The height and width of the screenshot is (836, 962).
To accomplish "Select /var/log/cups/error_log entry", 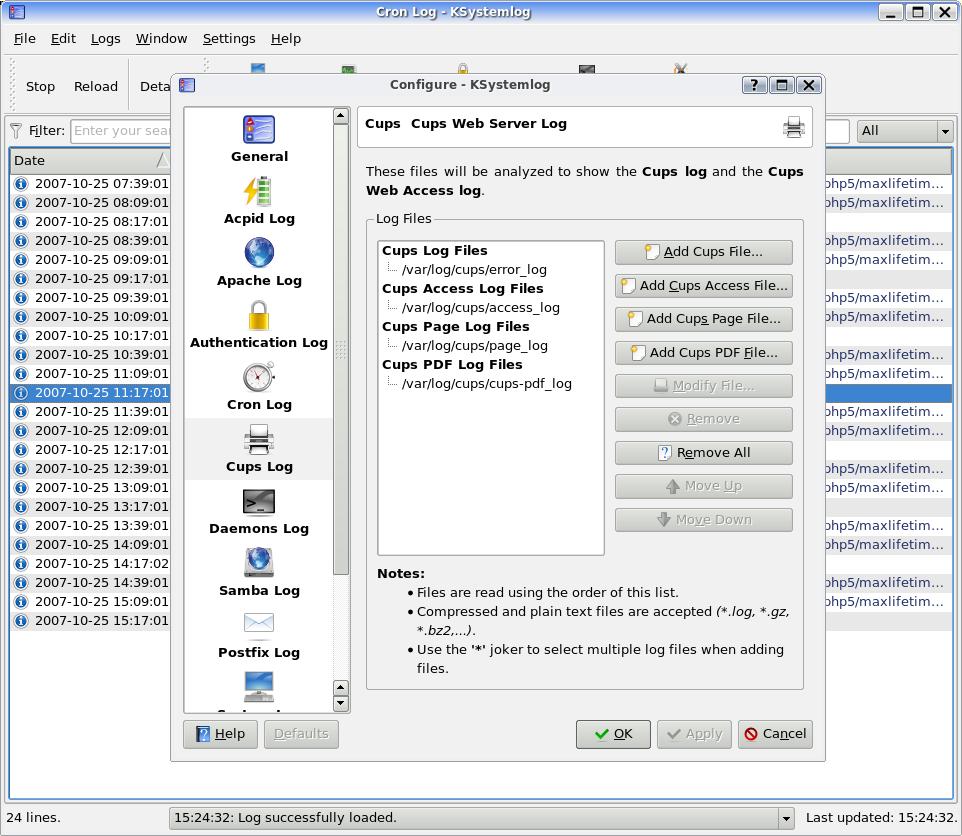I will point(474,270).
